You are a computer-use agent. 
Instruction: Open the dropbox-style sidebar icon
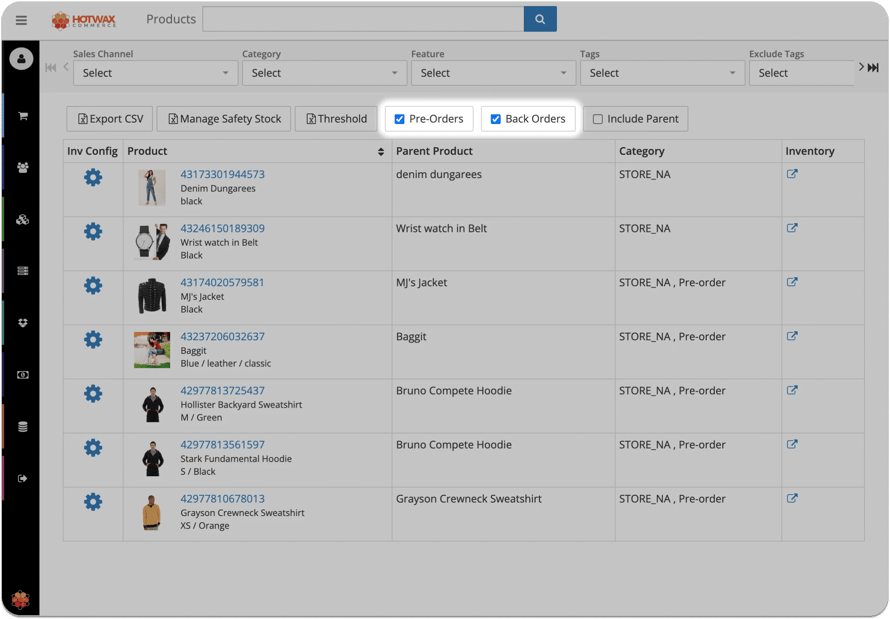[23, 323]
